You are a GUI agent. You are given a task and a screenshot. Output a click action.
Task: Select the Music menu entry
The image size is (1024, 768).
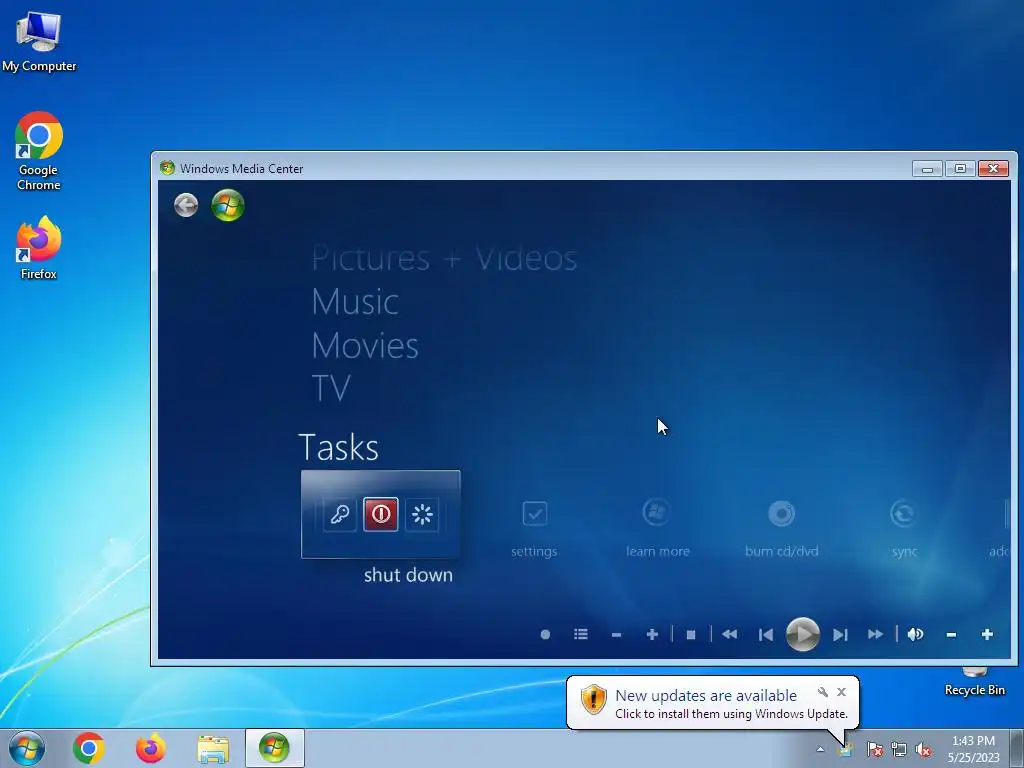point(355,302)
